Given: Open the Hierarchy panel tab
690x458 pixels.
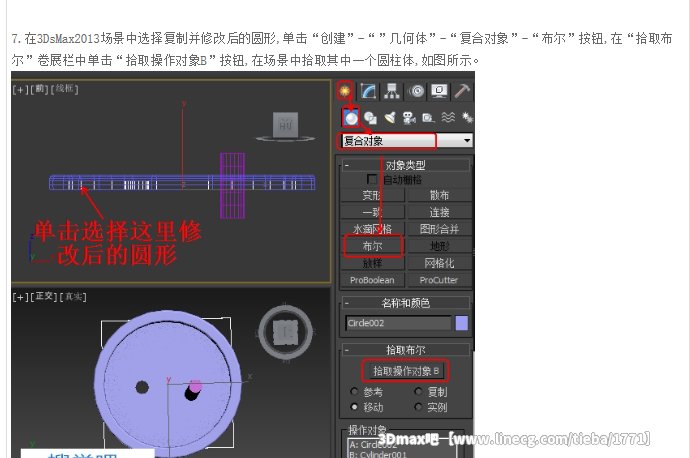Looking at the screenshot, I should 392,91.
